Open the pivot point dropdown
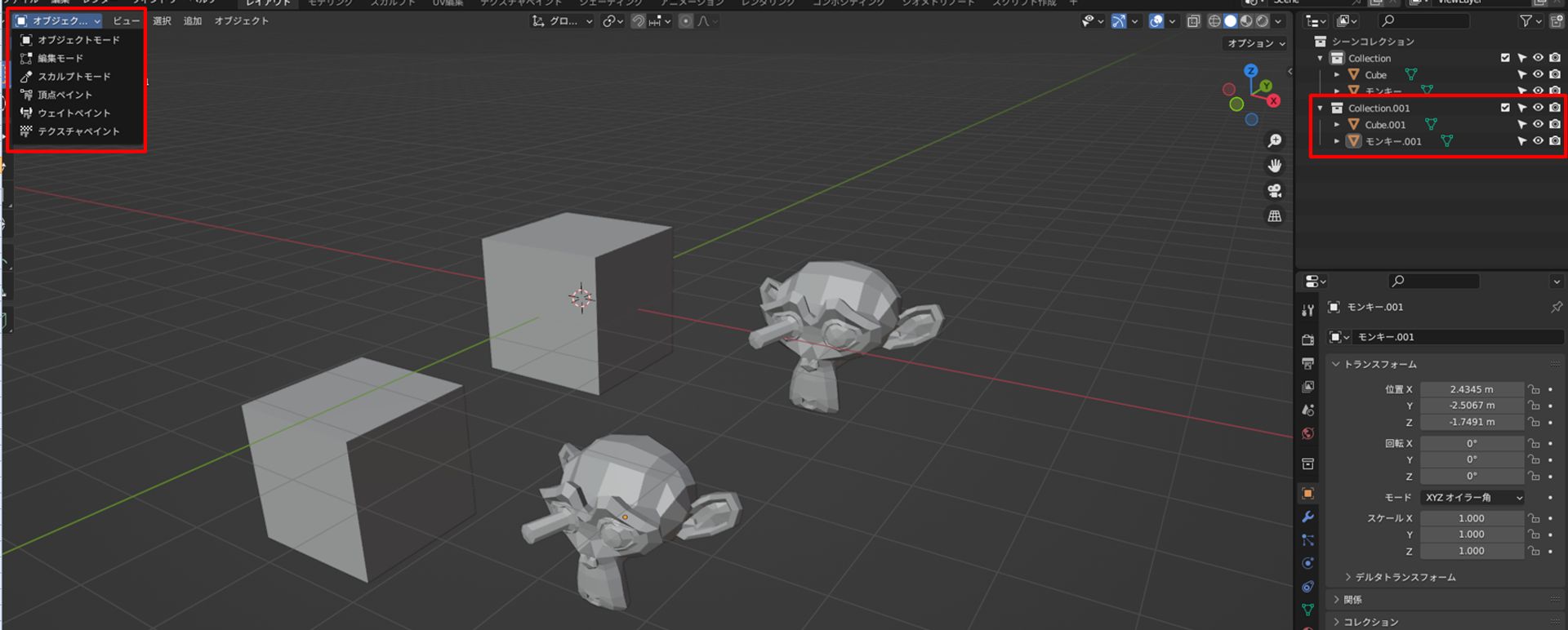 (612, 21)
